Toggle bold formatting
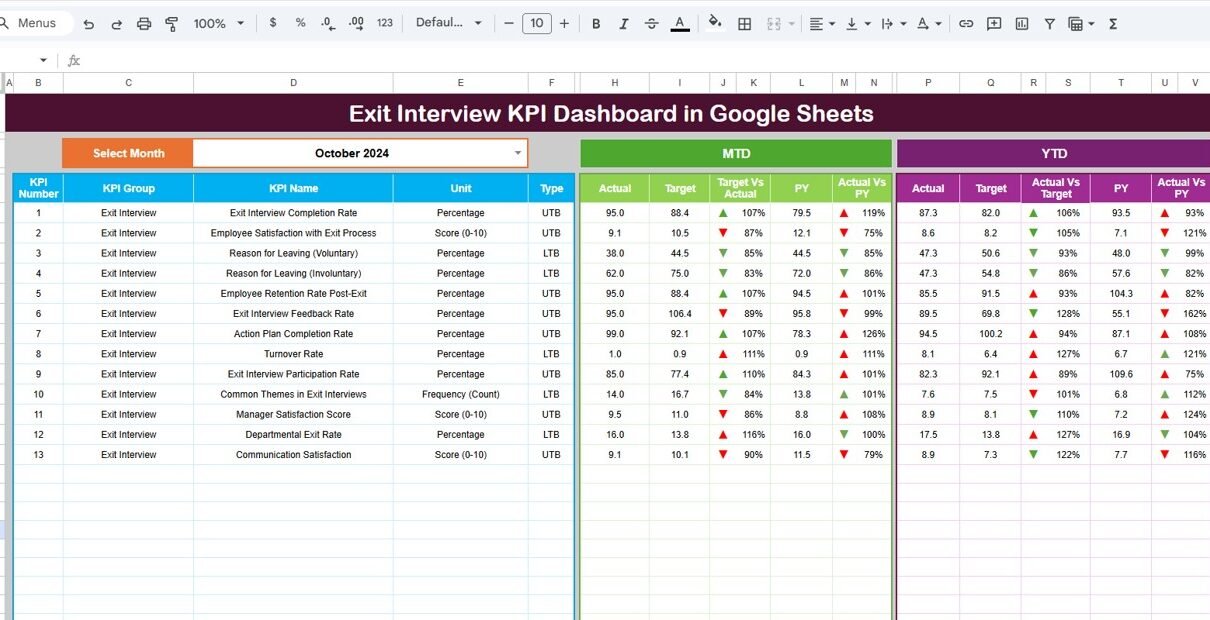This screenshot has height=620, width=1210. click(x=596, y=23)
